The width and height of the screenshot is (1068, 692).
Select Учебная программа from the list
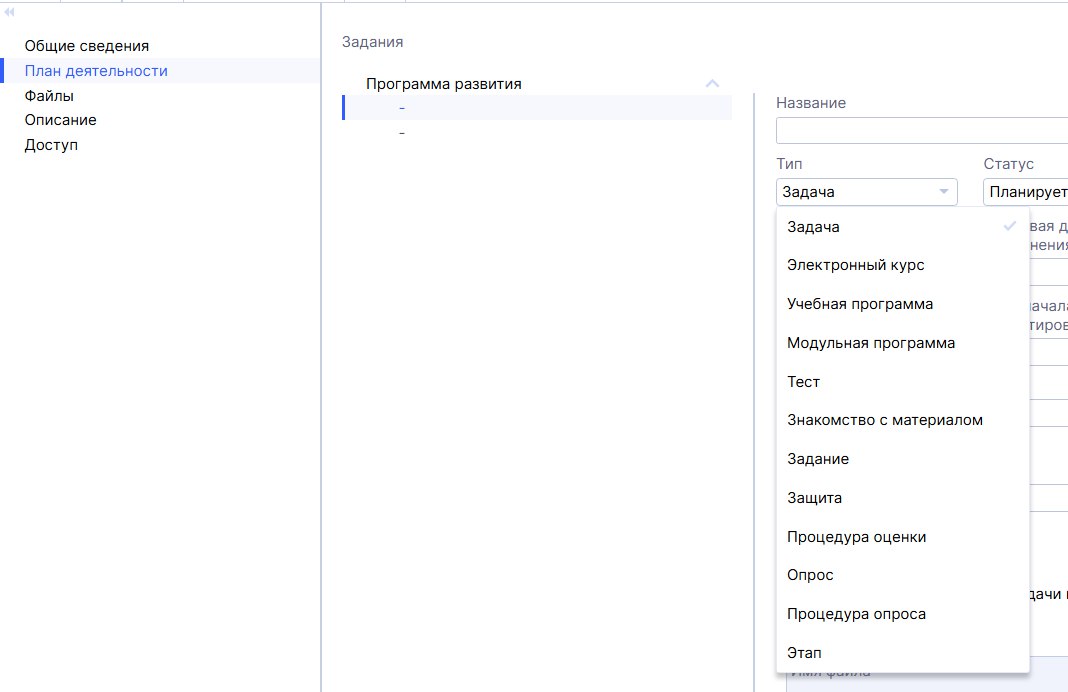tap(860, 304)
